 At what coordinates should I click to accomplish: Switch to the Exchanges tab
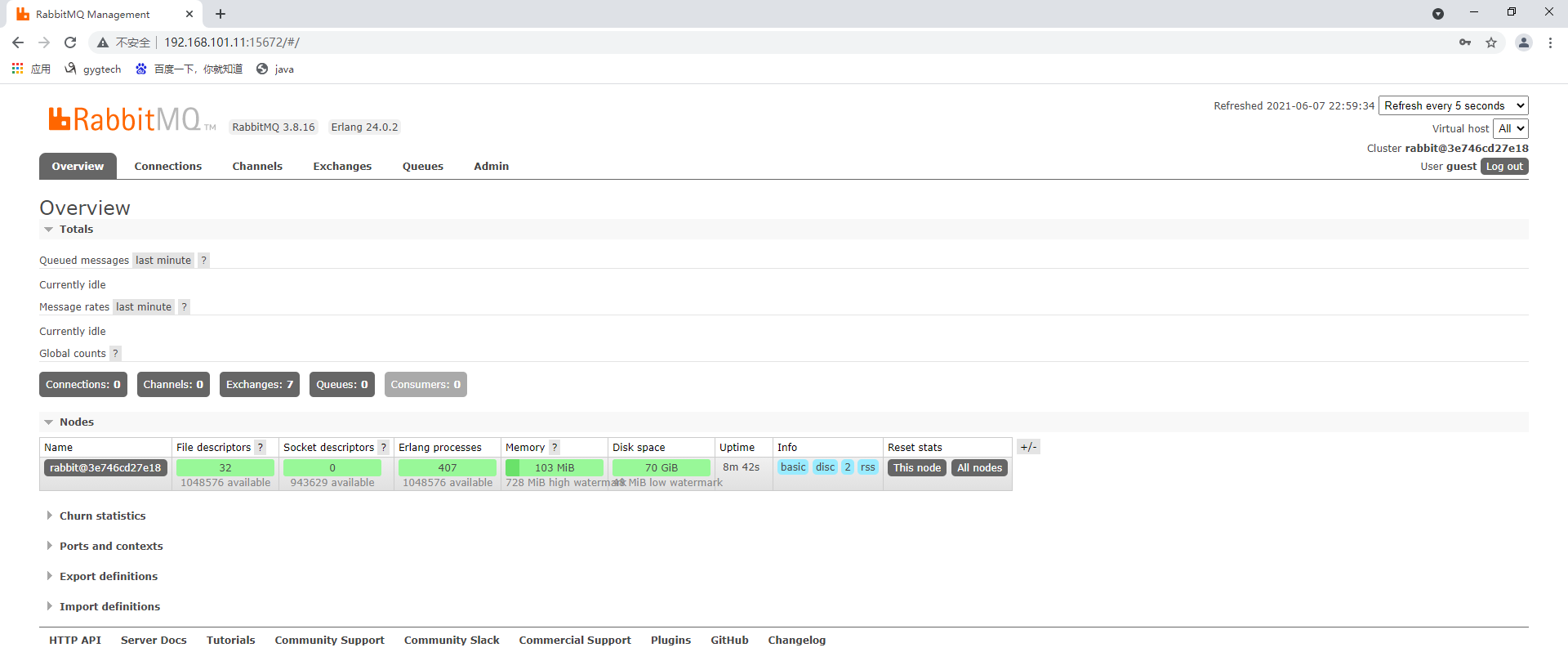tap(342, 166)
